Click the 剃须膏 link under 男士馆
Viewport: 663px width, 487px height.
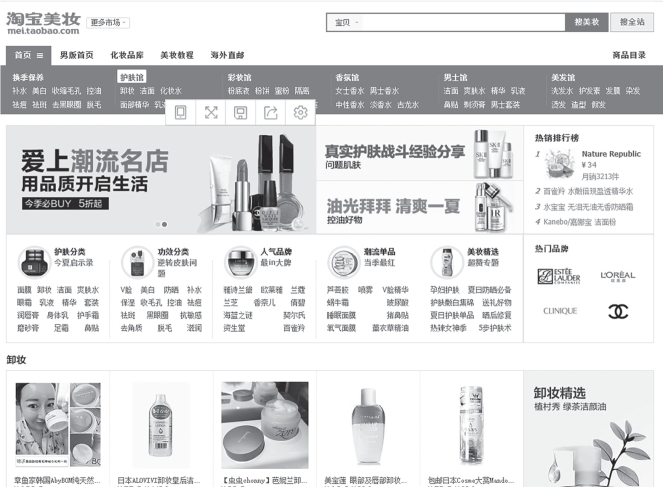tap(474, 104)
